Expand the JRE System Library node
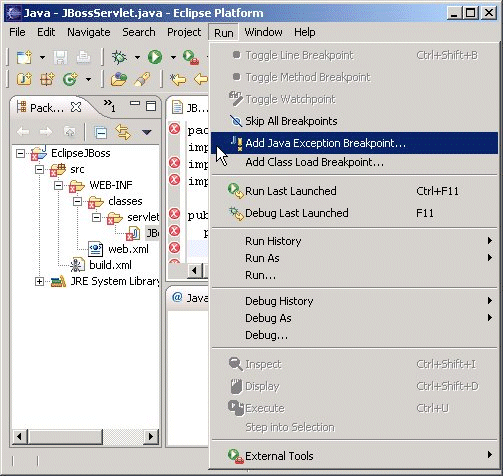The height and width of the screenshot is (476, 503). [x=39, y=282]
